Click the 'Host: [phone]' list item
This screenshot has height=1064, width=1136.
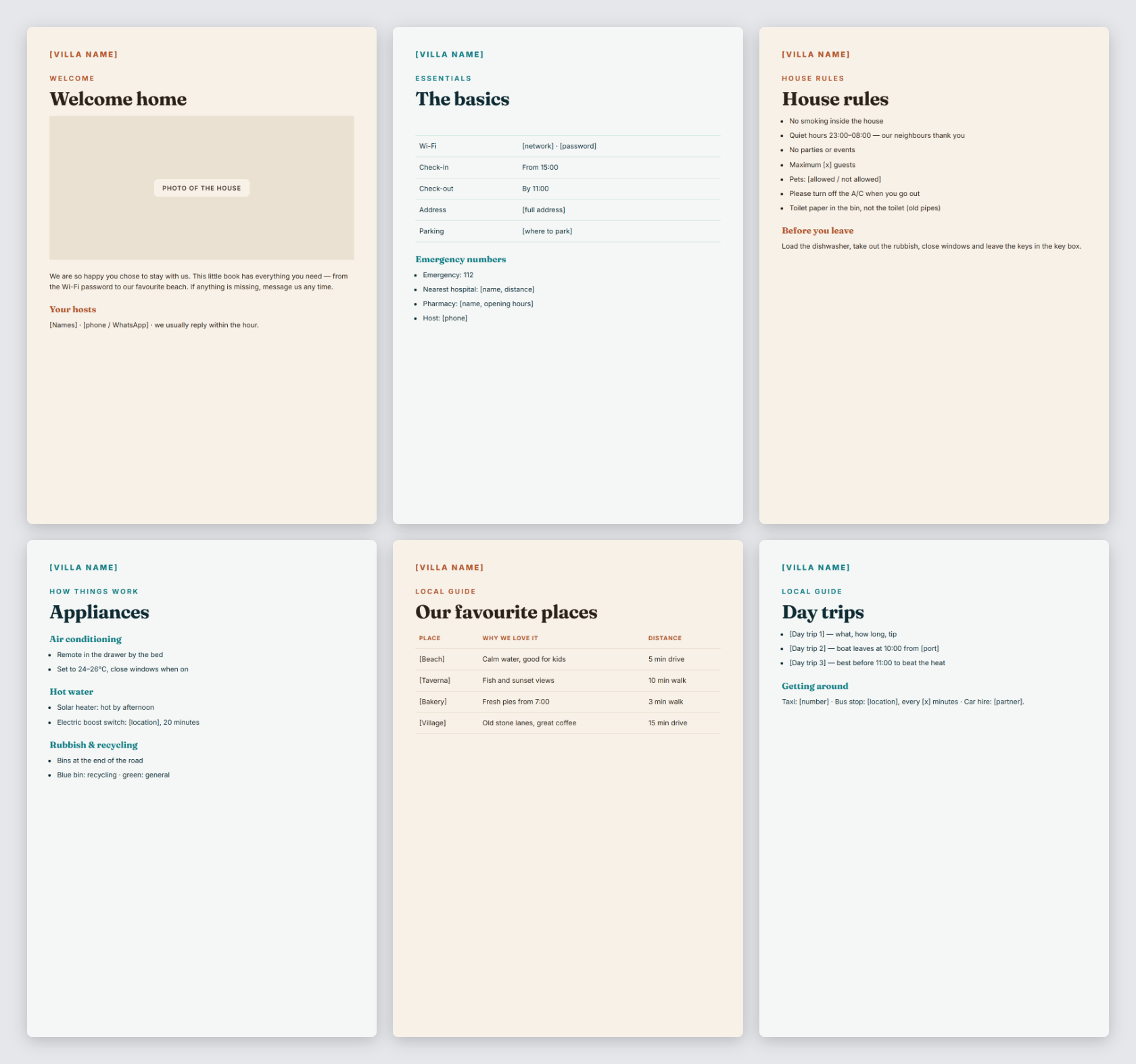point(445,318)
